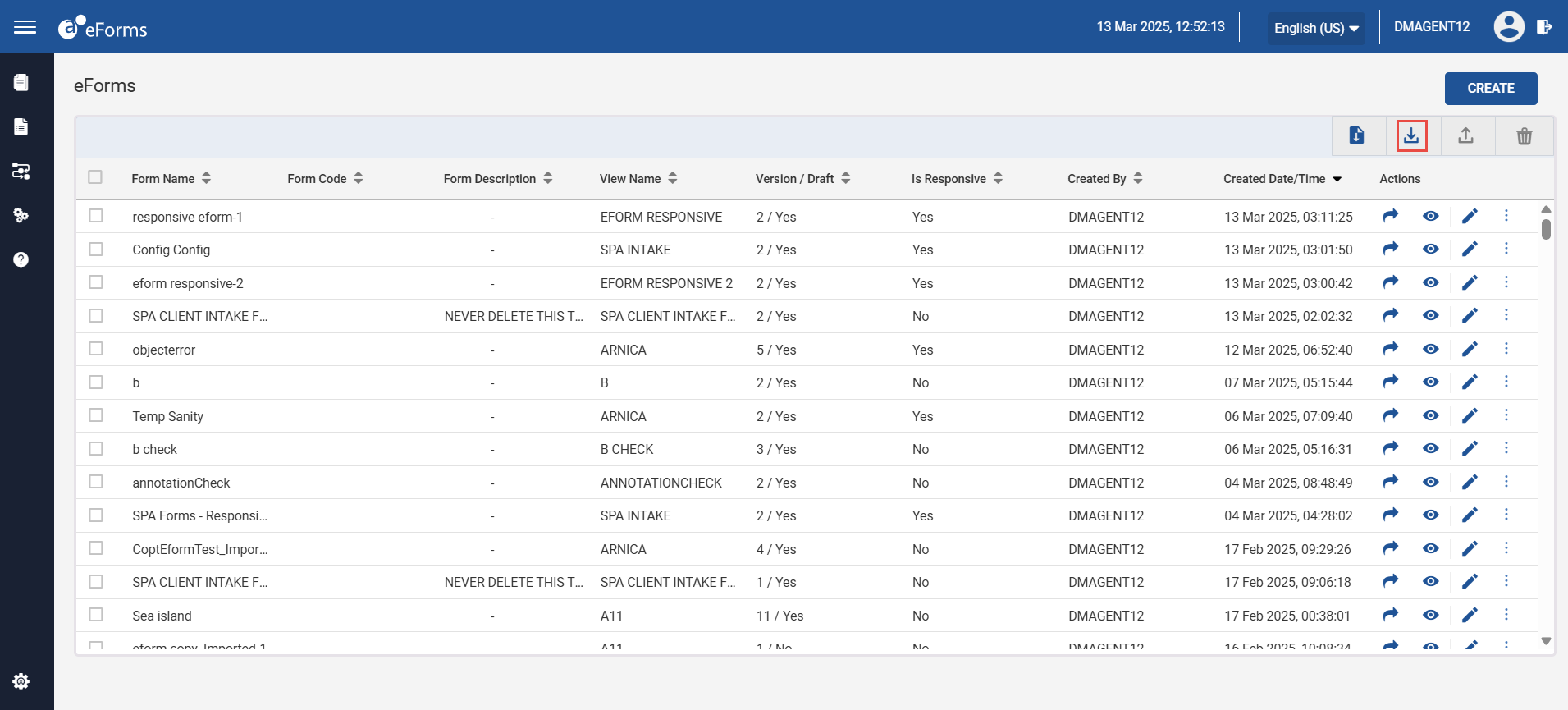Open settings gear in the left sidebar

click(21, 681)
